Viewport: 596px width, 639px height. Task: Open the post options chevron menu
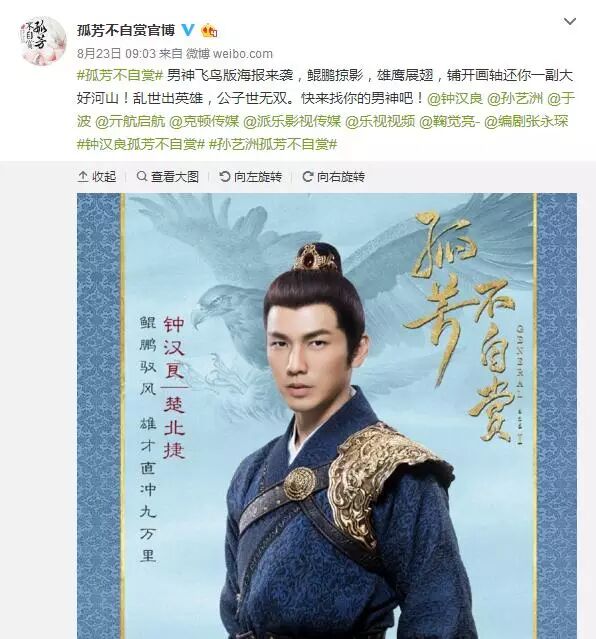coord(570,21)
